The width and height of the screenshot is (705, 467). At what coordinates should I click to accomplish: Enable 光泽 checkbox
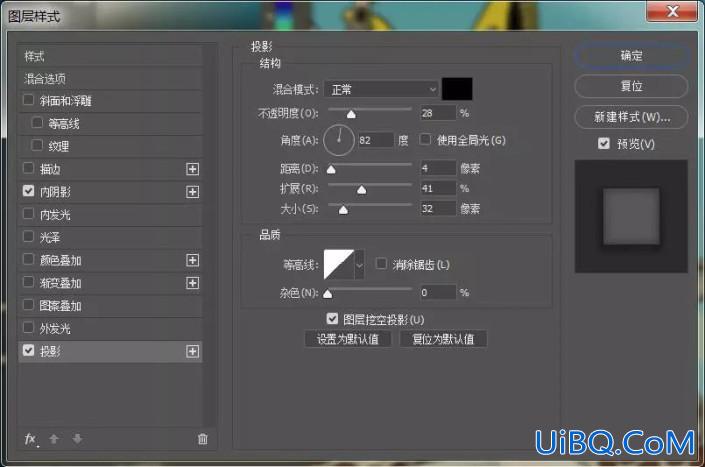click(28, 236)
